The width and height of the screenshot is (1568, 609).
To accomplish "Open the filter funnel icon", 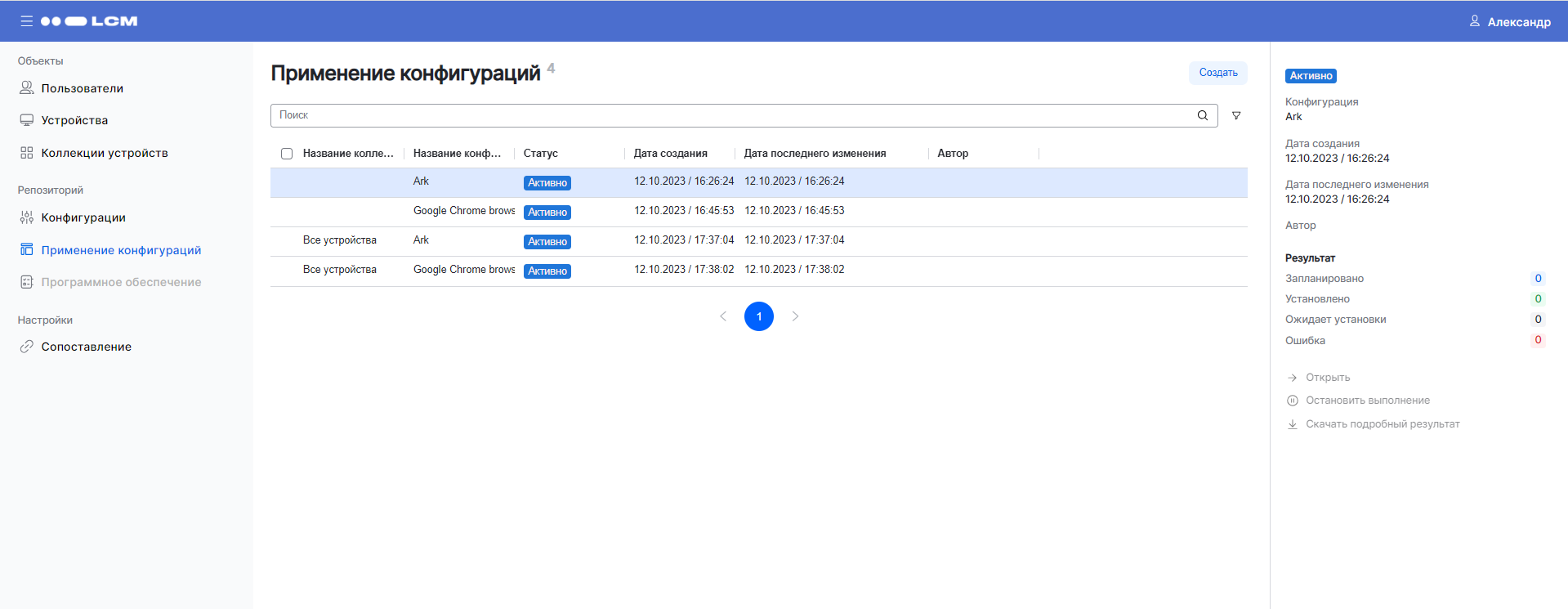I will point(1236,116).
